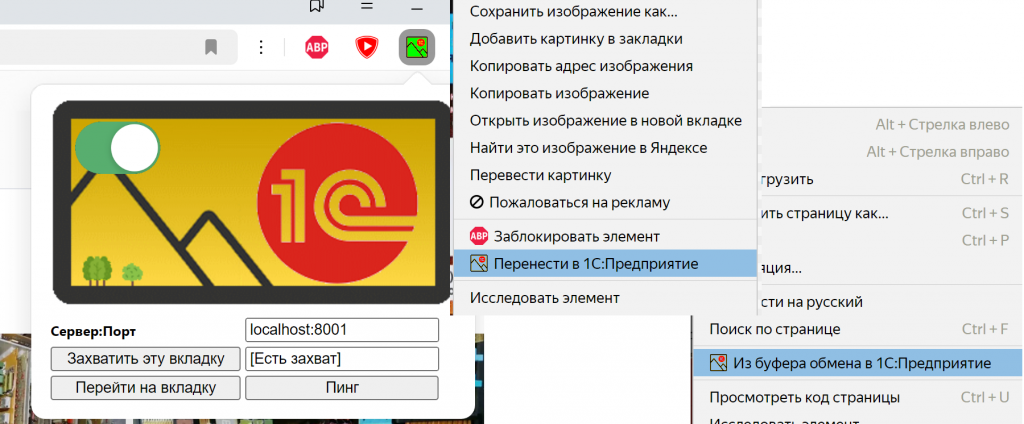
Task: Open the bookmarks icon in title bar
Action: [x=317, y=7]
